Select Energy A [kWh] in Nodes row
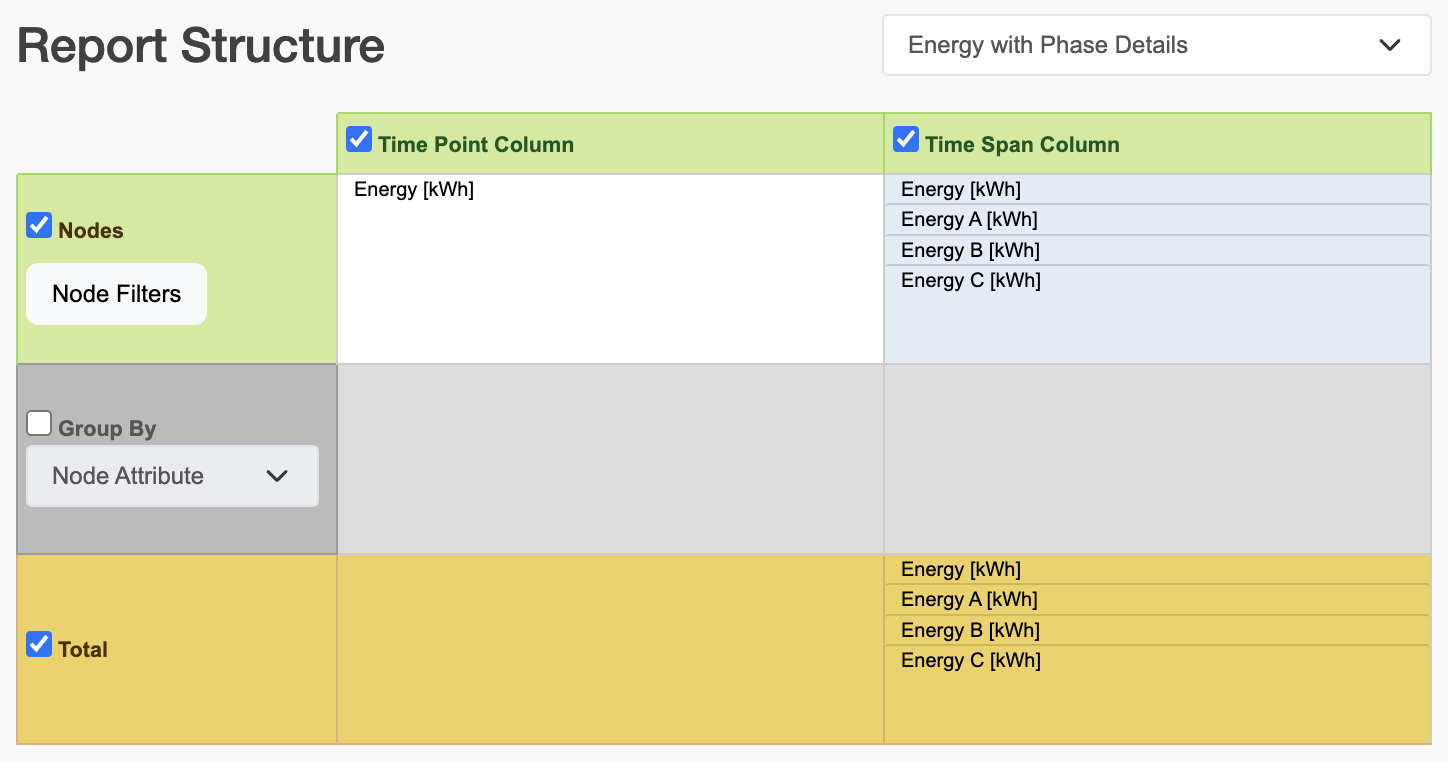Screen dimensions: 1448x762 tap(969, 219)
